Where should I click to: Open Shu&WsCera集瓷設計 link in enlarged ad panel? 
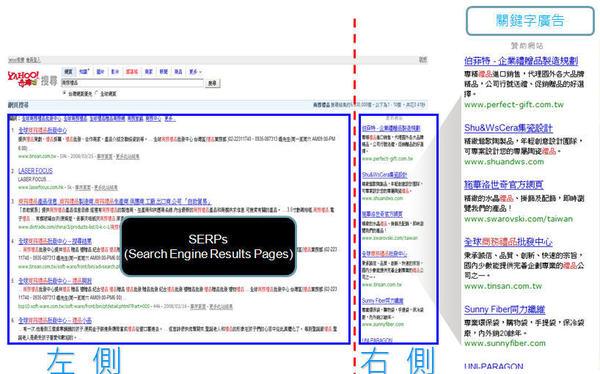[x=509, y=128]
